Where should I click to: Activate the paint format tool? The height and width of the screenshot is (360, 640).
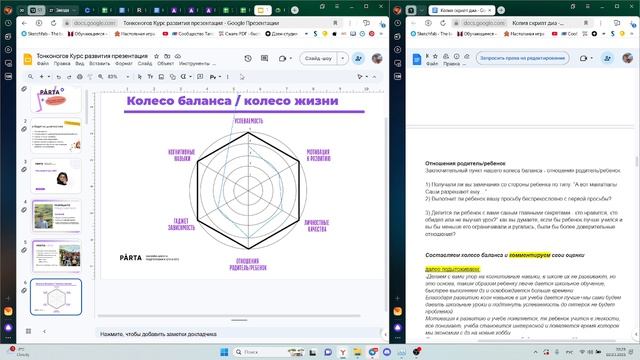click(90, 76)
